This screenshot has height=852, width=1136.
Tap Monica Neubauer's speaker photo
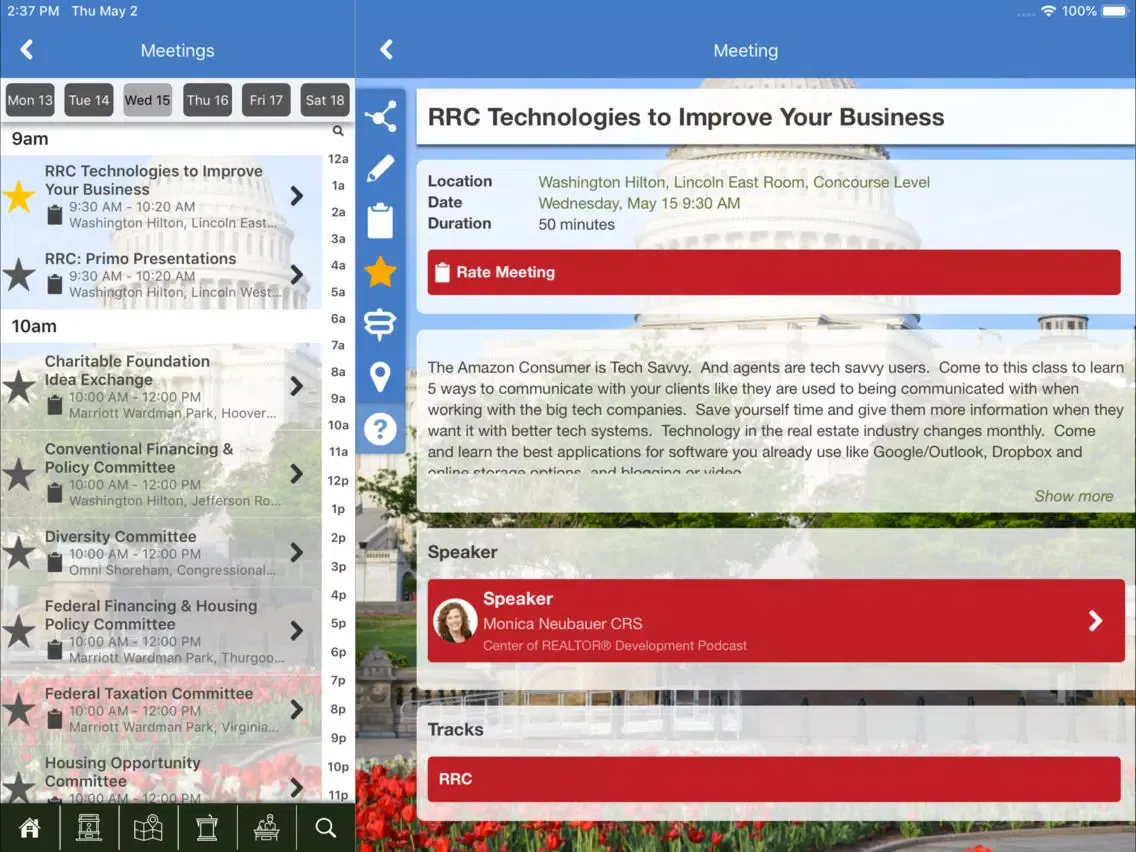pyautogui.click(x=455, y=621)
